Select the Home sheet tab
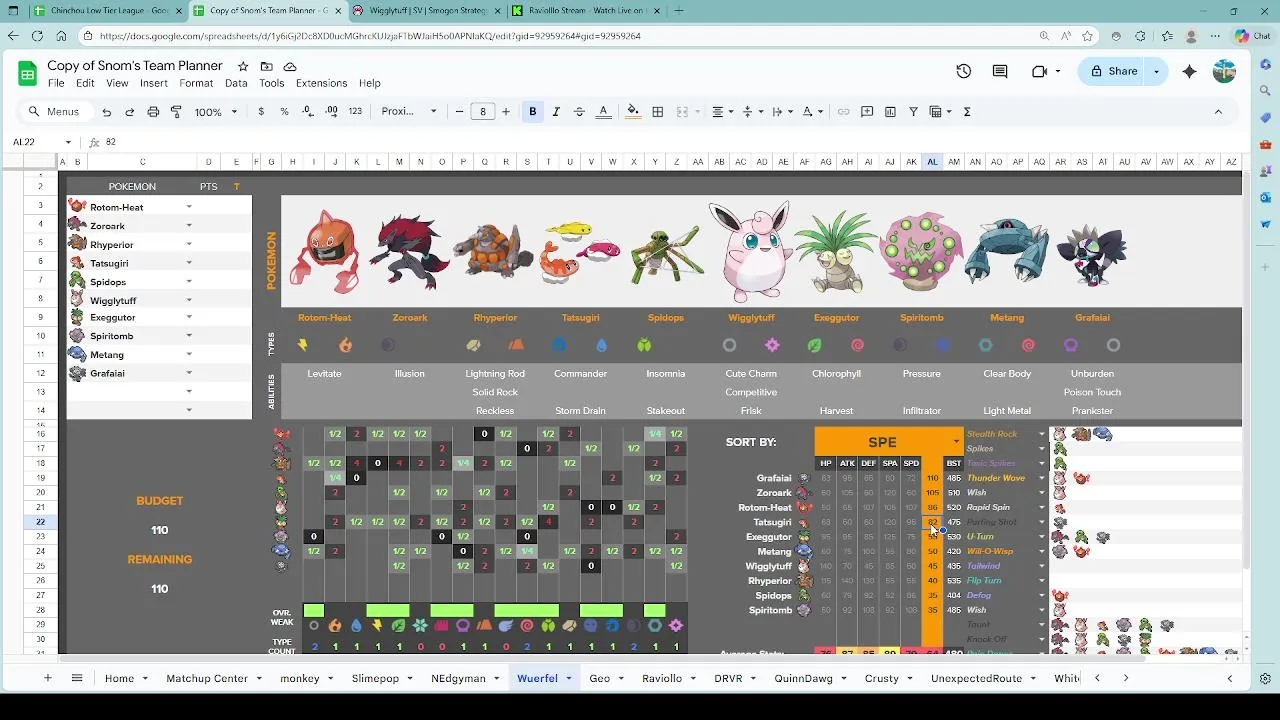 click(x=119, y=678)
